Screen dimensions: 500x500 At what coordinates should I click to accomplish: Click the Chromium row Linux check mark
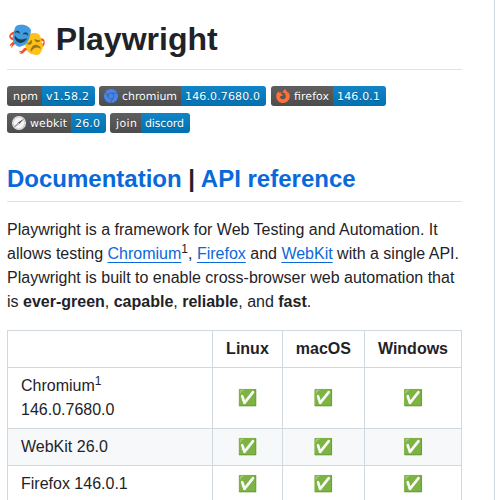pos(247,398)
